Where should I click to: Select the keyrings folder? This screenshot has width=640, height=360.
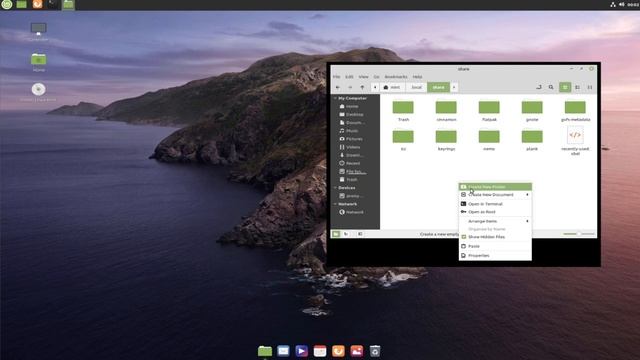[446, 140]
